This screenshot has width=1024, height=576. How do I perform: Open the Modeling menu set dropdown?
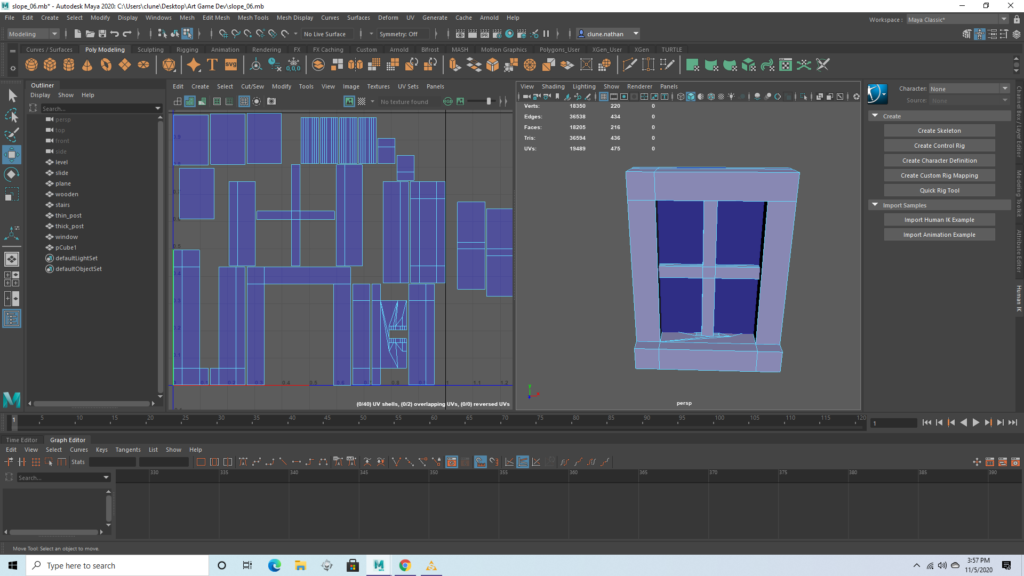(x=35, y=34)
